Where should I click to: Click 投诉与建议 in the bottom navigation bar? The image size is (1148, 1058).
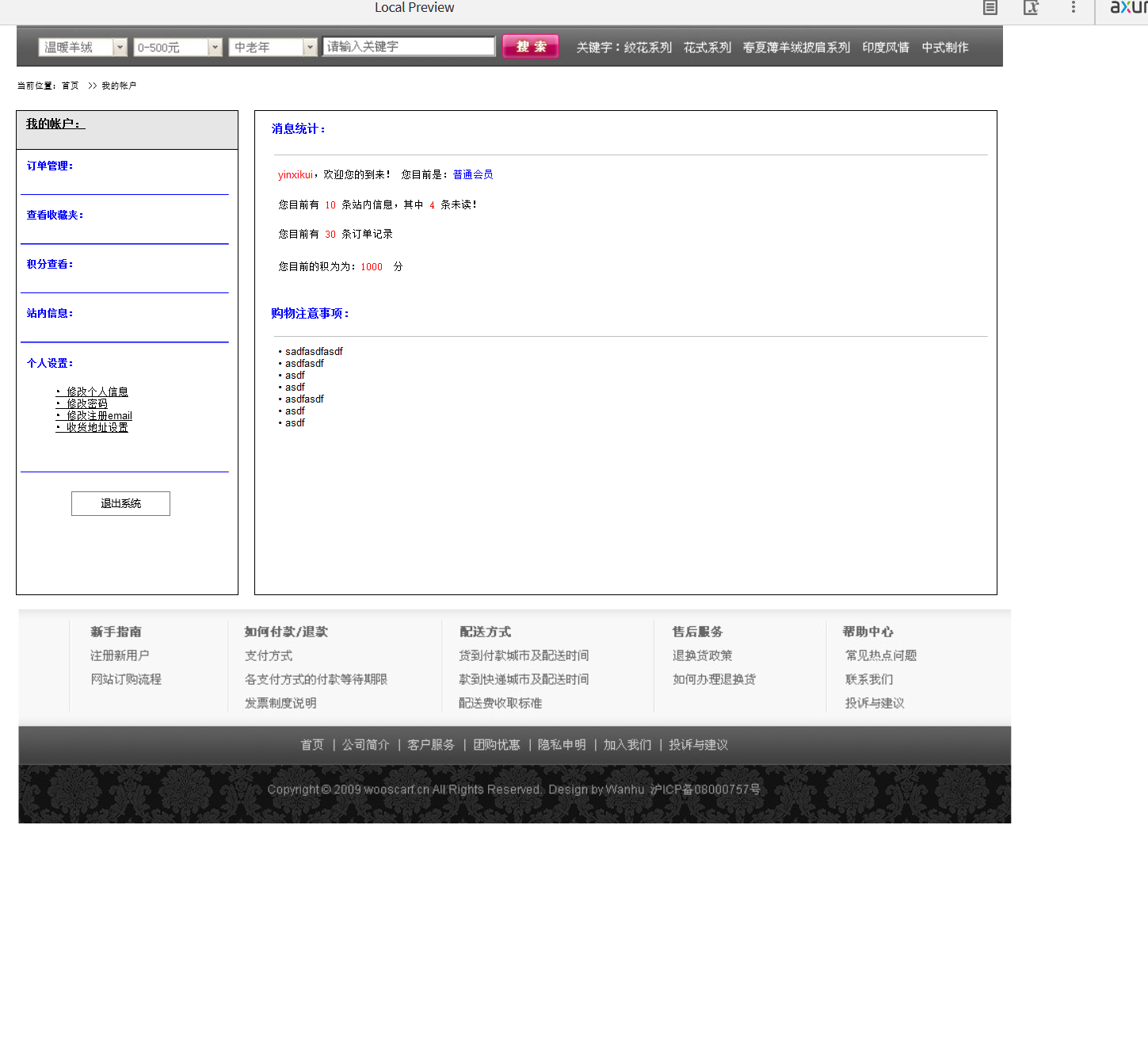[x=698, y=745]
